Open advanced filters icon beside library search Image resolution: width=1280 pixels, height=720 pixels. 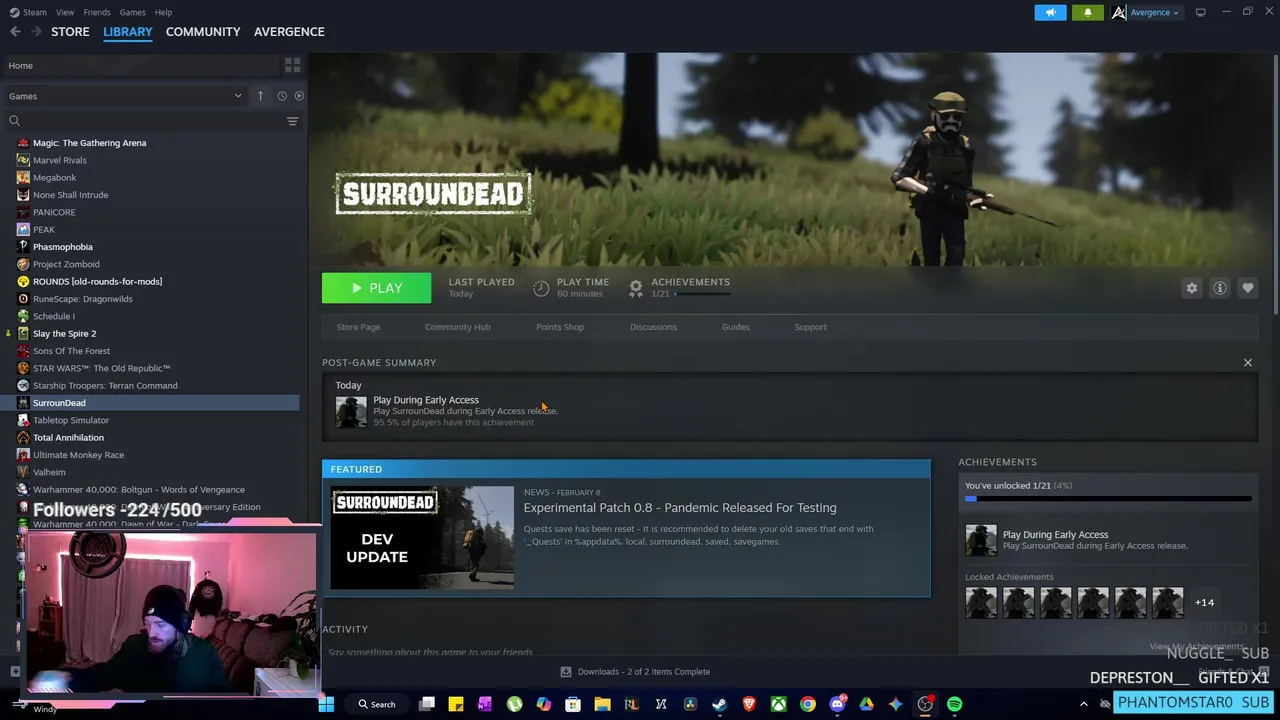click(292, 121)
